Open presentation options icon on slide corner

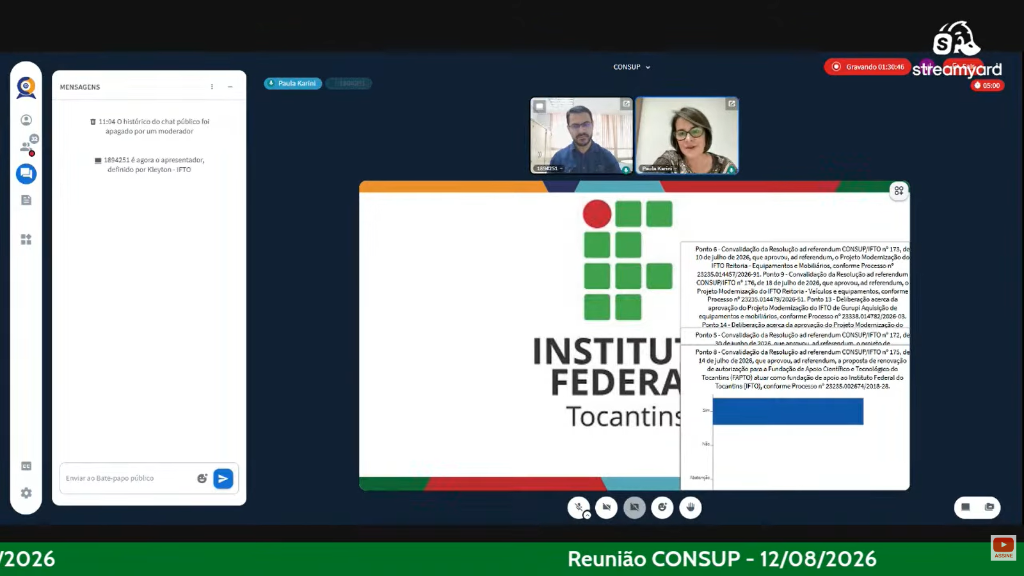[899, 191]
